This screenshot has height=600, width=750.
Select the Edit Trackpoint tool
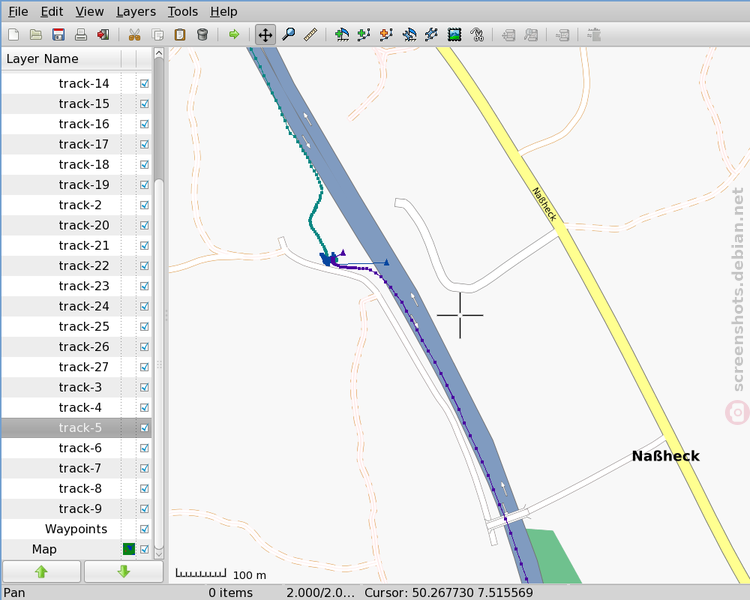tap(431, 34)
